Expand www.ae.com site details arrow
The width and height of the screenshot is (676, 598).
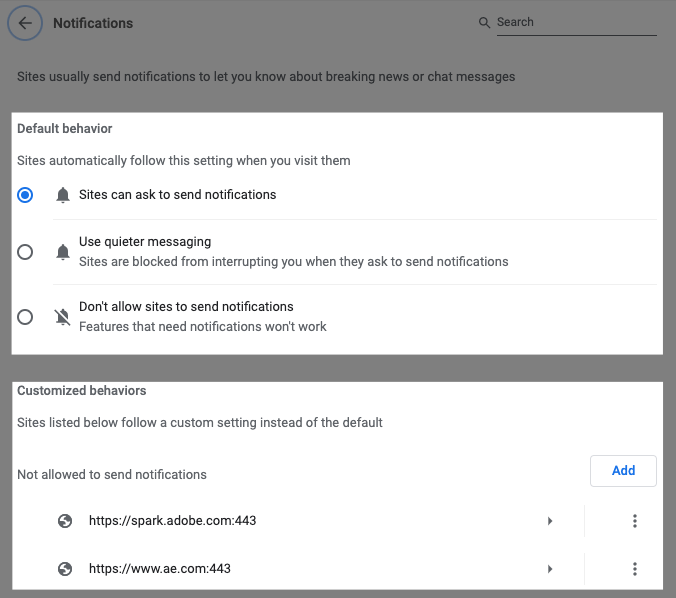pyautogui.click(x=549, y=569)
